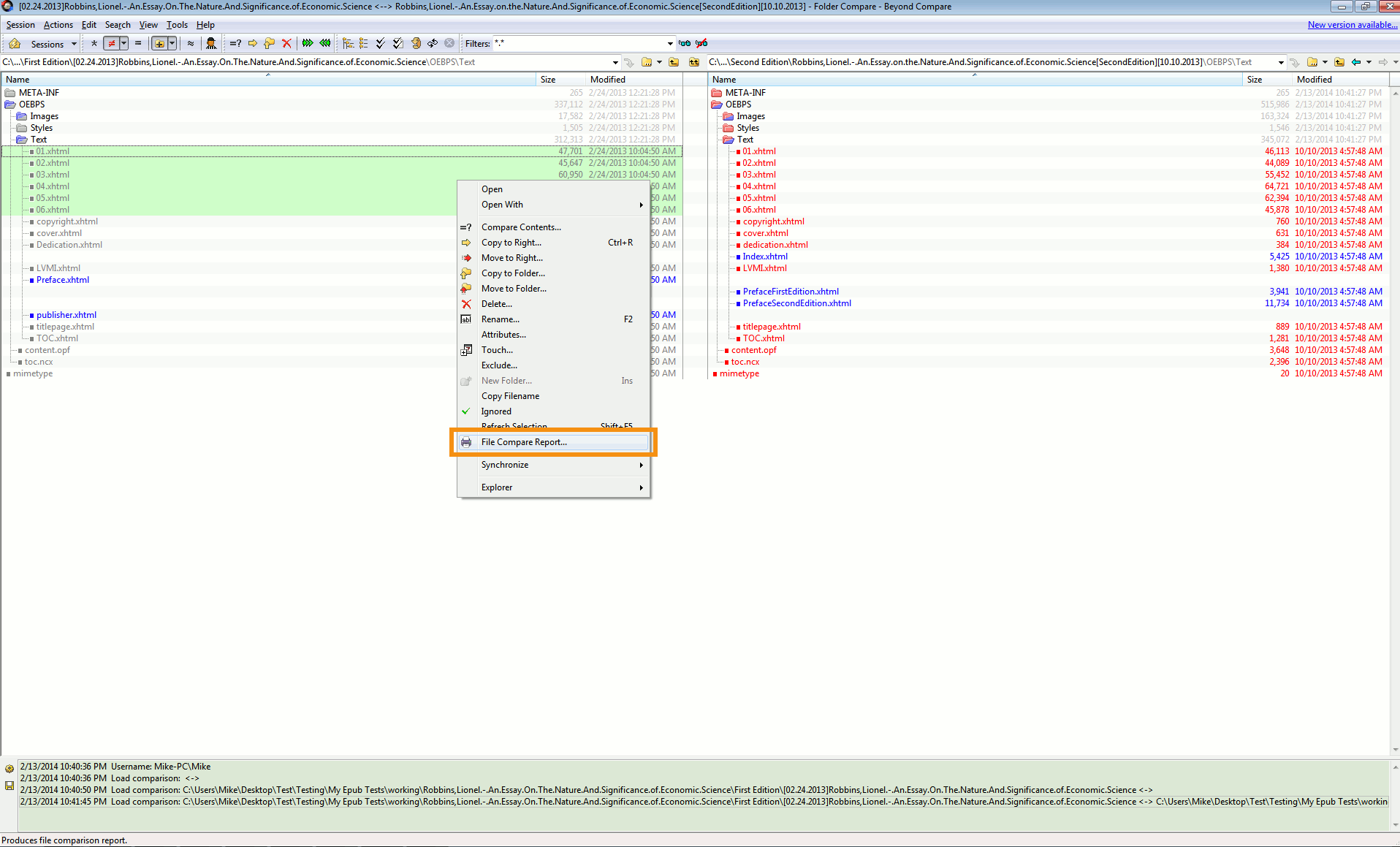Click the Up One Level both sides icon
Screen dimensions: 1400x847
click(694, 62)
